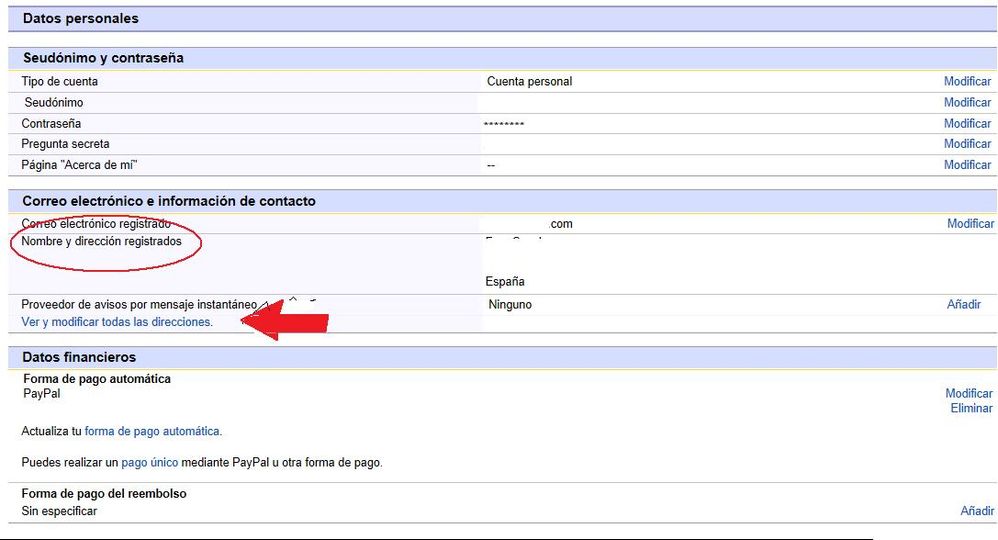Open the inline 'forma de pago automática' link
This screenshot has width=998, height=540.
tap(152, 431)
